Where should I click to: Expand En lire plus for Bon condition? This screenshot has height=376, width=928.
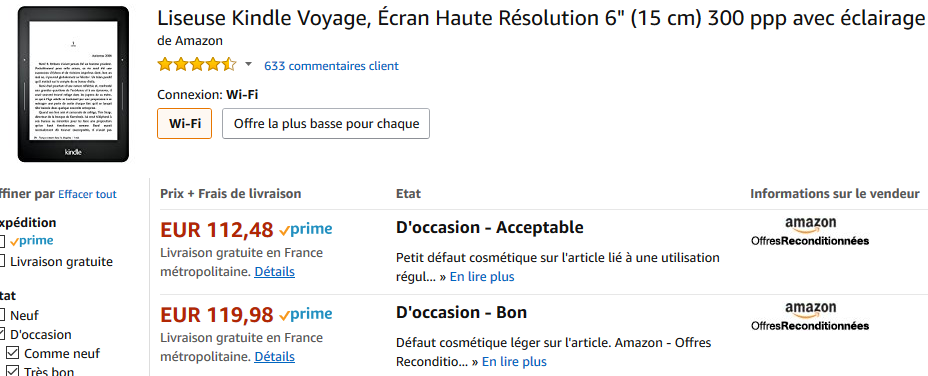514,361
